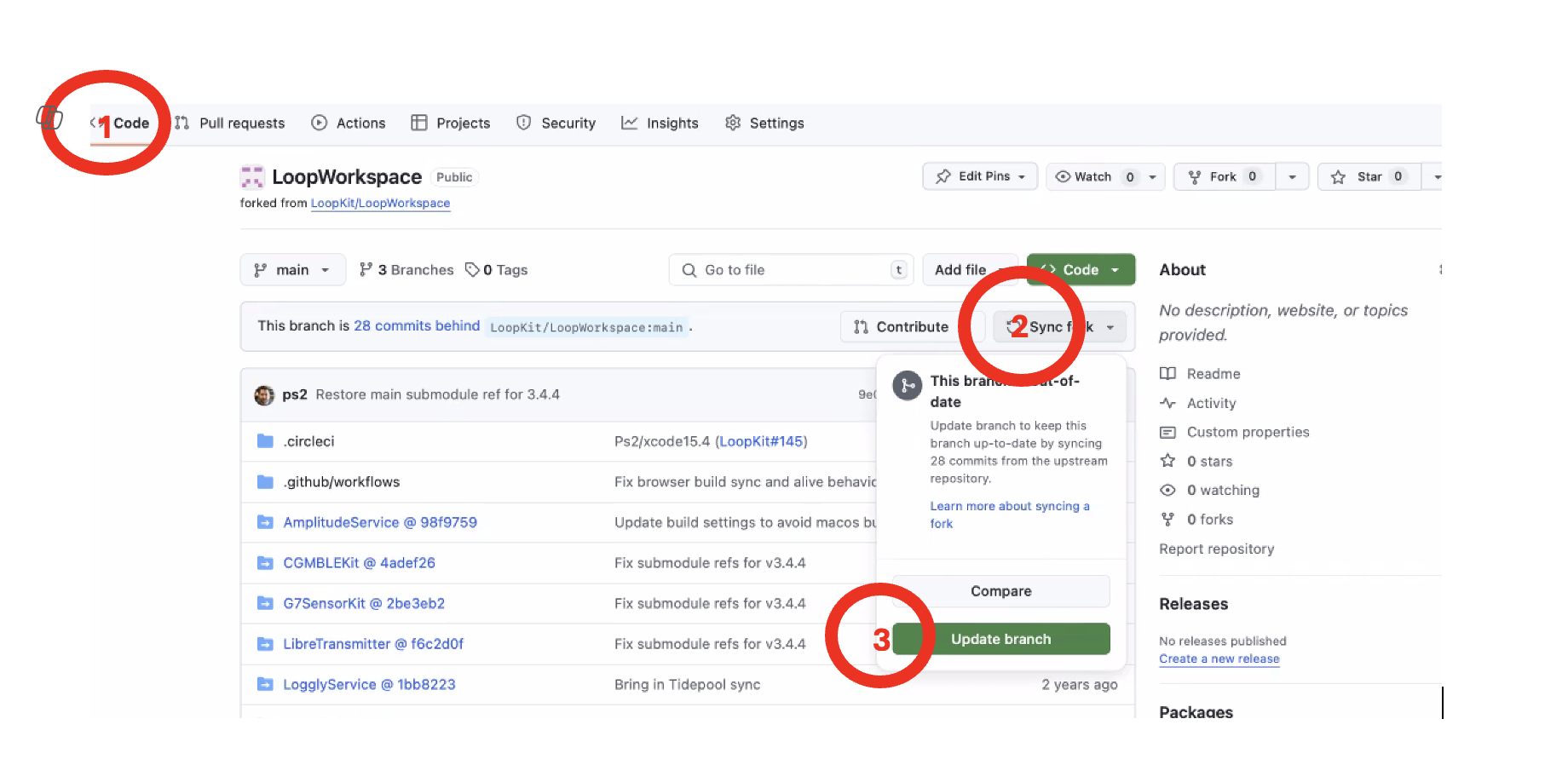Expand the Fork options dropdown arrow
1568x782 pixels.
(1292, 176)
